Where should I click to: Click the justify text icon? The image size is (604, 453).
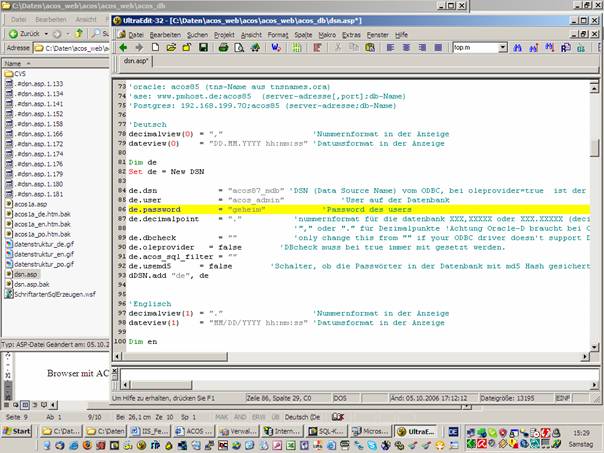coord(438,48)
